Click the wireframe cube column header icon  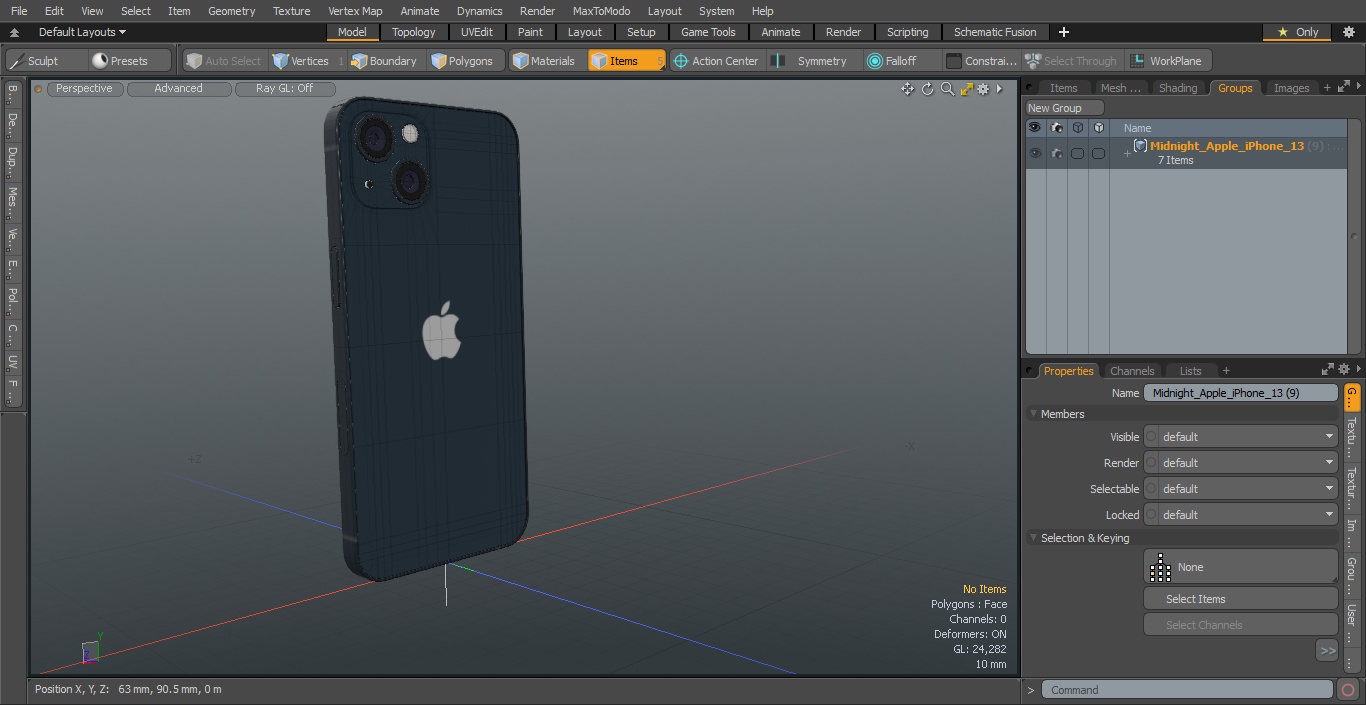(1077, 128)
